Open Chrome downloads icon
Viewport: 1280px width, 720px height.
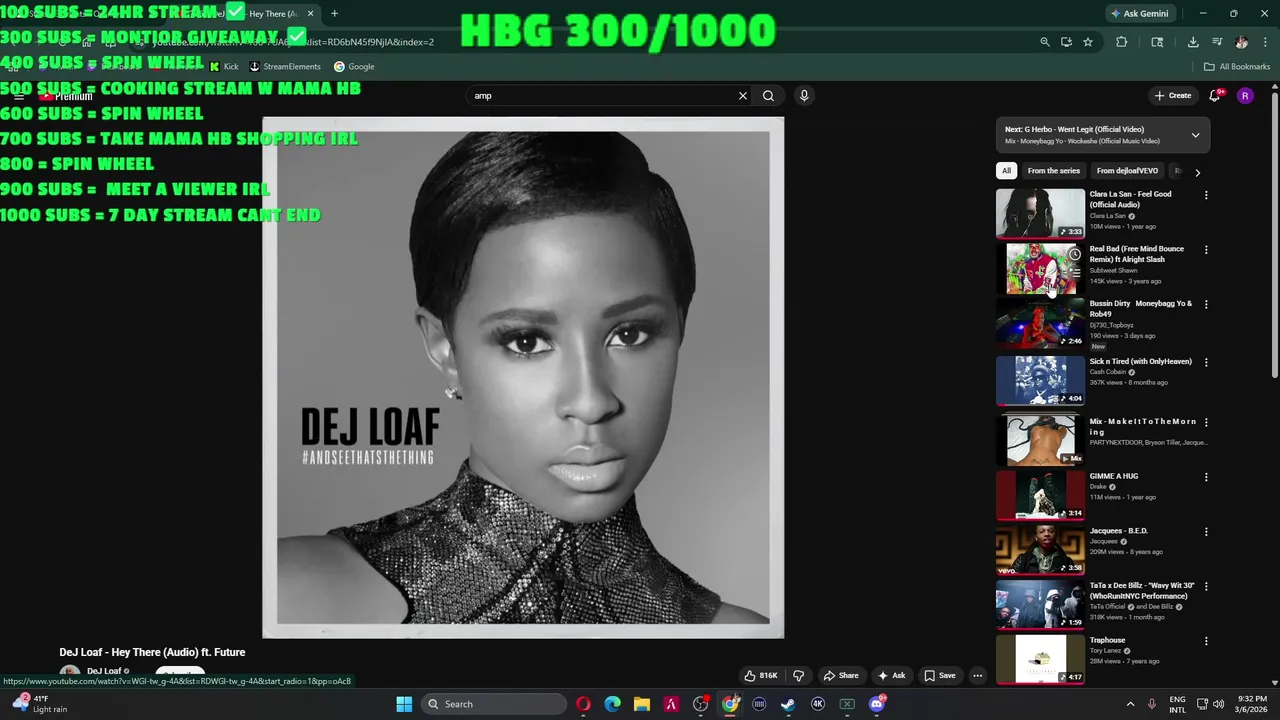(x=1193, y=42)
